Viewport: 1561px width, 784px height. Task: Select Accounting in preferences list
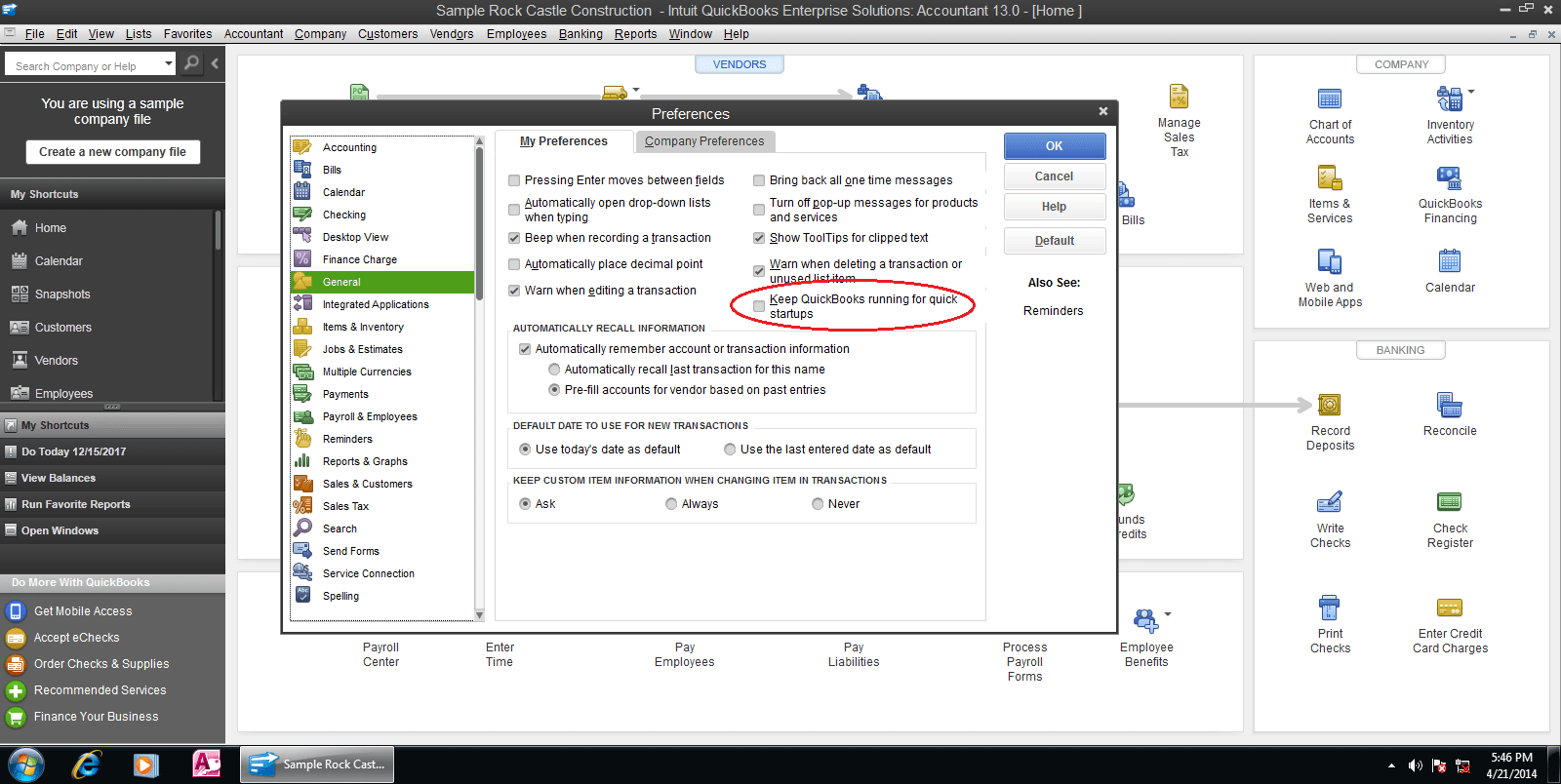(x=382, y=147)
